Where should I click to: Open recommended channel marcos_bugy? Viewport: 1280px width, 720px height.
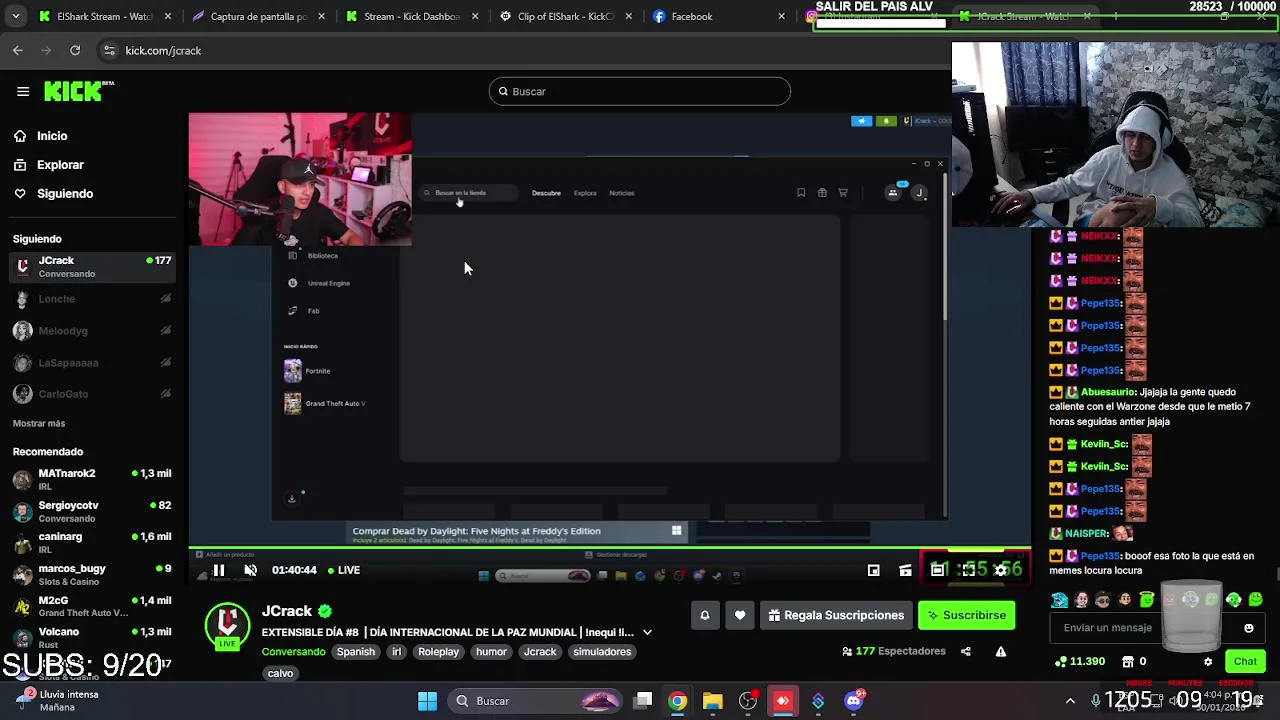click(92, 574)
